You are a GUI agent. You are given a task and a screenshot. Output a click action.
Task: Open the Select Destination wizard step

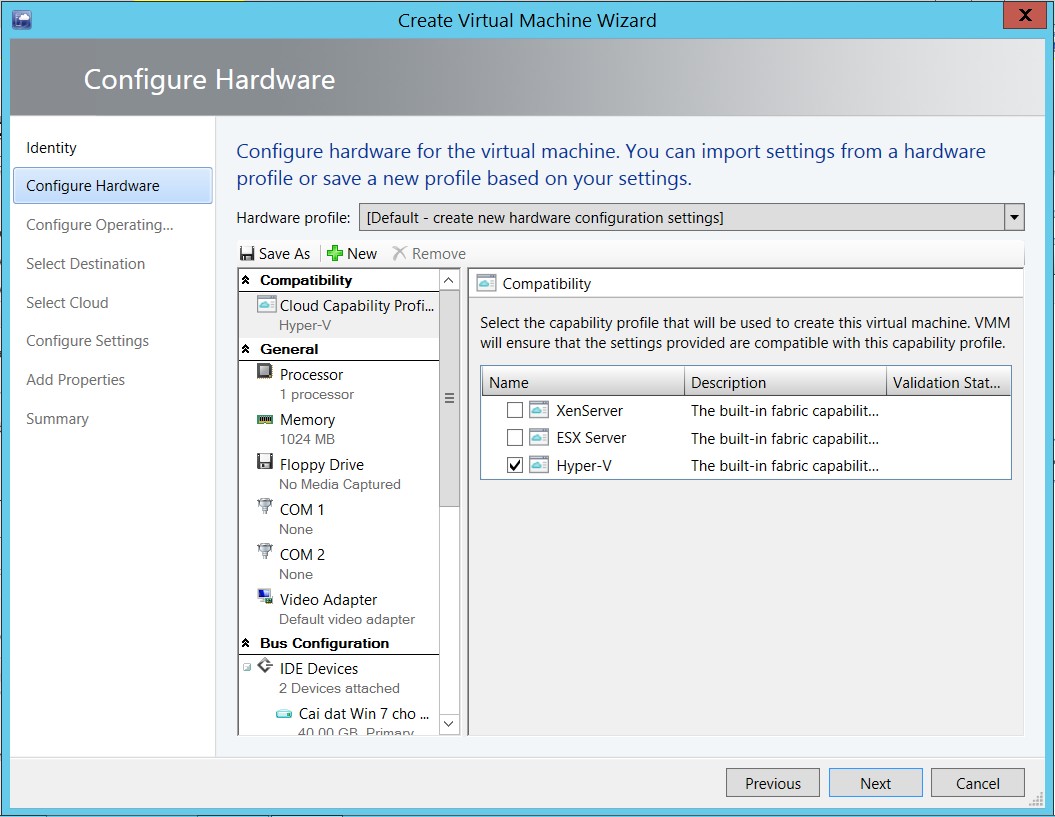pyautogui.click(x=85, y=264)
